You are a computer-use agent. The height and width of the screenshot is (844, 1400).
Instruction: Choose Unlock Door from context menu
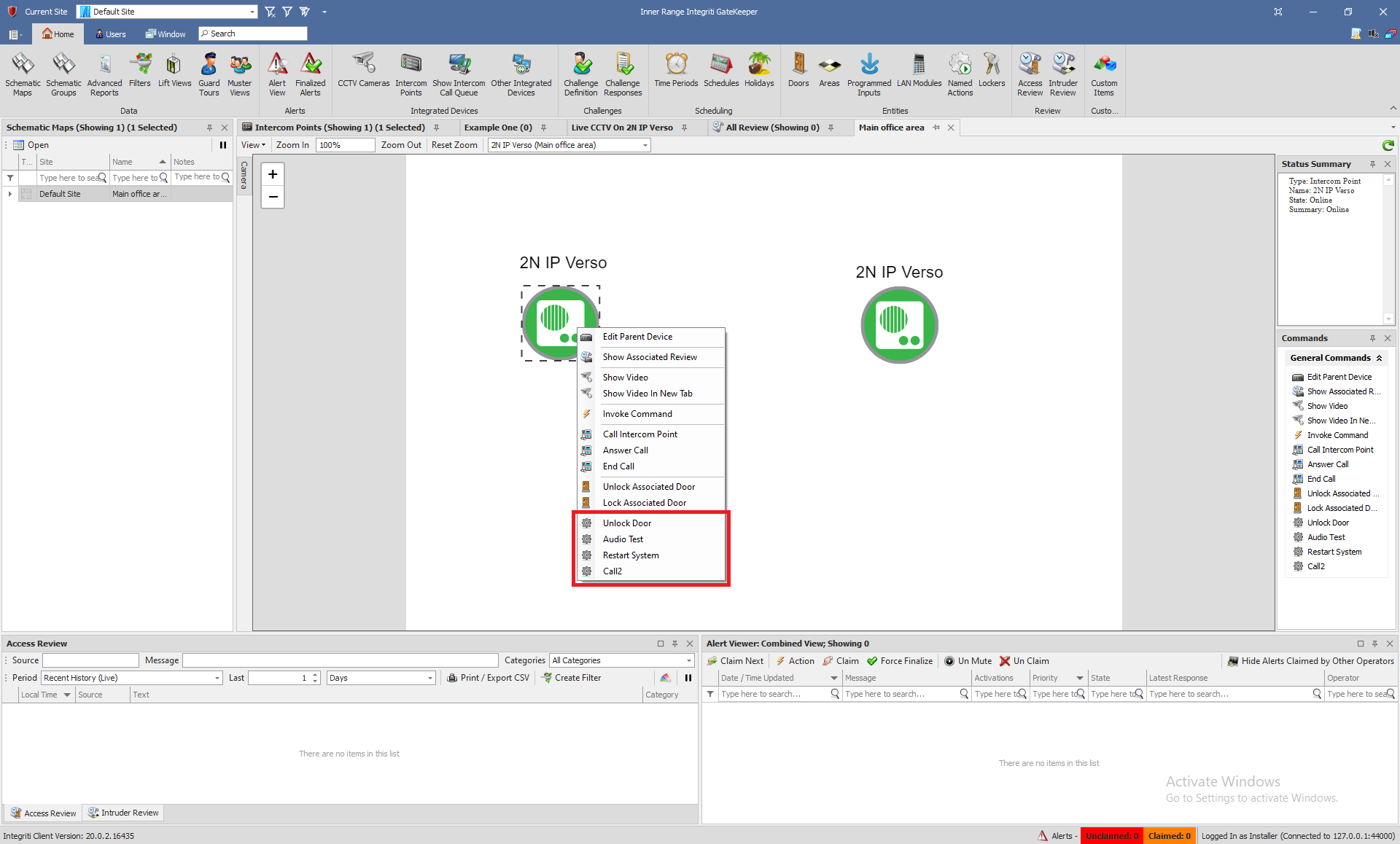coord(626,523)
